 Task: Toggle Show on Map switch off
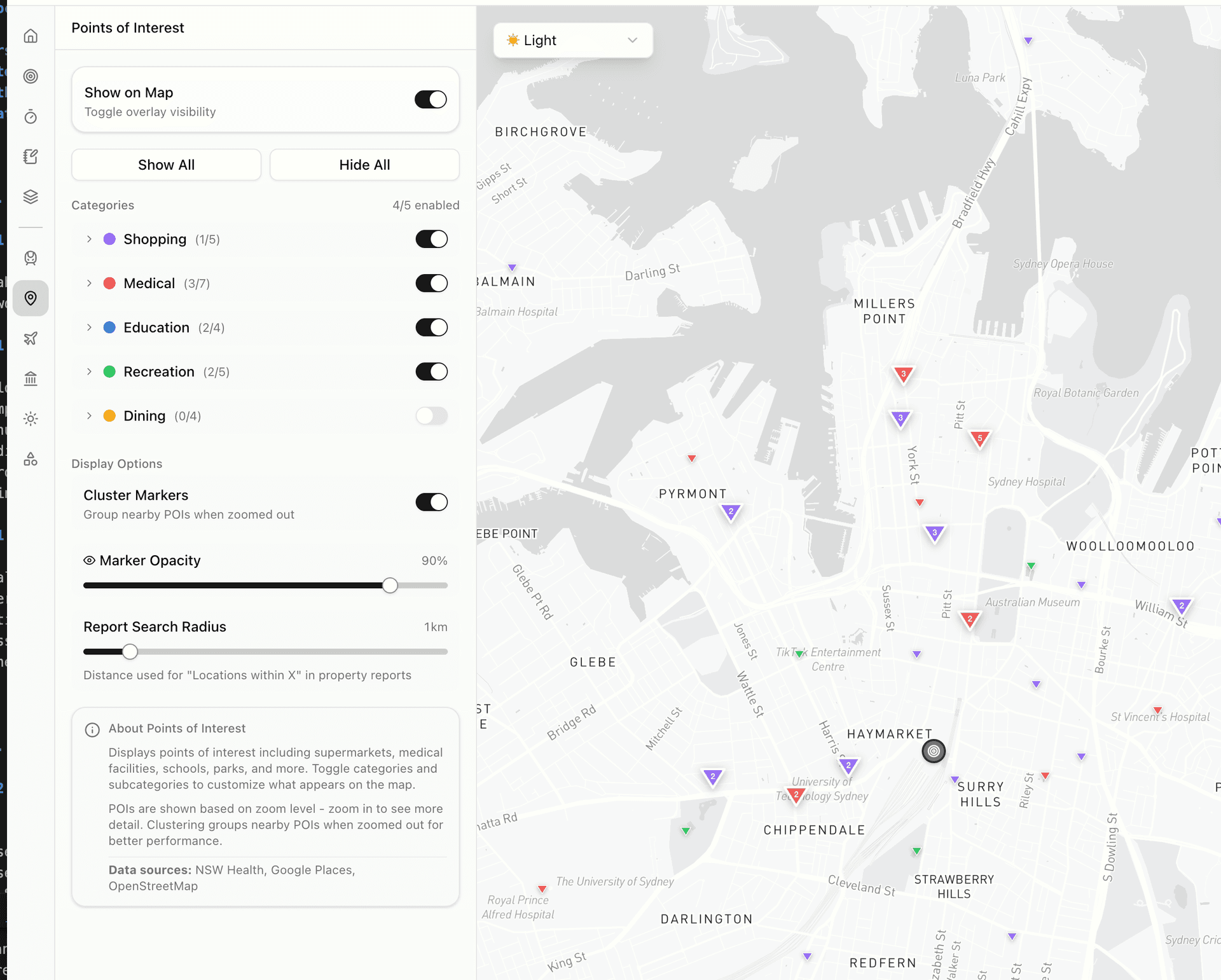click(x=431, y=100)
